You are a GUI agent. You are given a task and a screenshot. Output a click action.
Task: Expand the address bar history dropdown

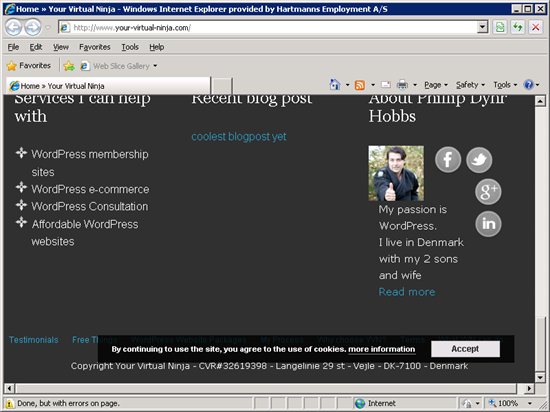(483, 27)
